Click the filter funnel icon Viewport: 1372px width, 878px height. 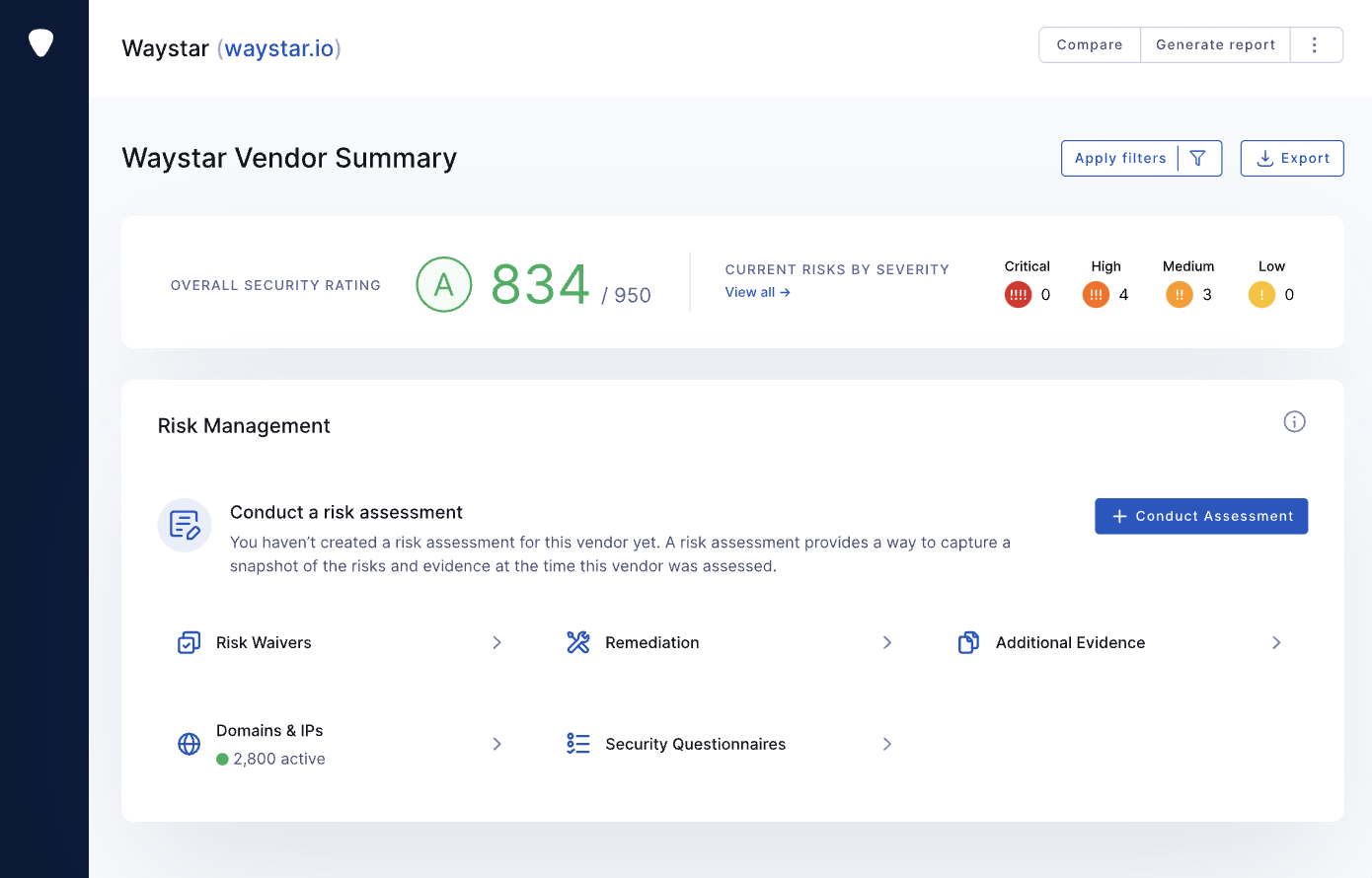pyautogui.click(x=1198, y=158)
